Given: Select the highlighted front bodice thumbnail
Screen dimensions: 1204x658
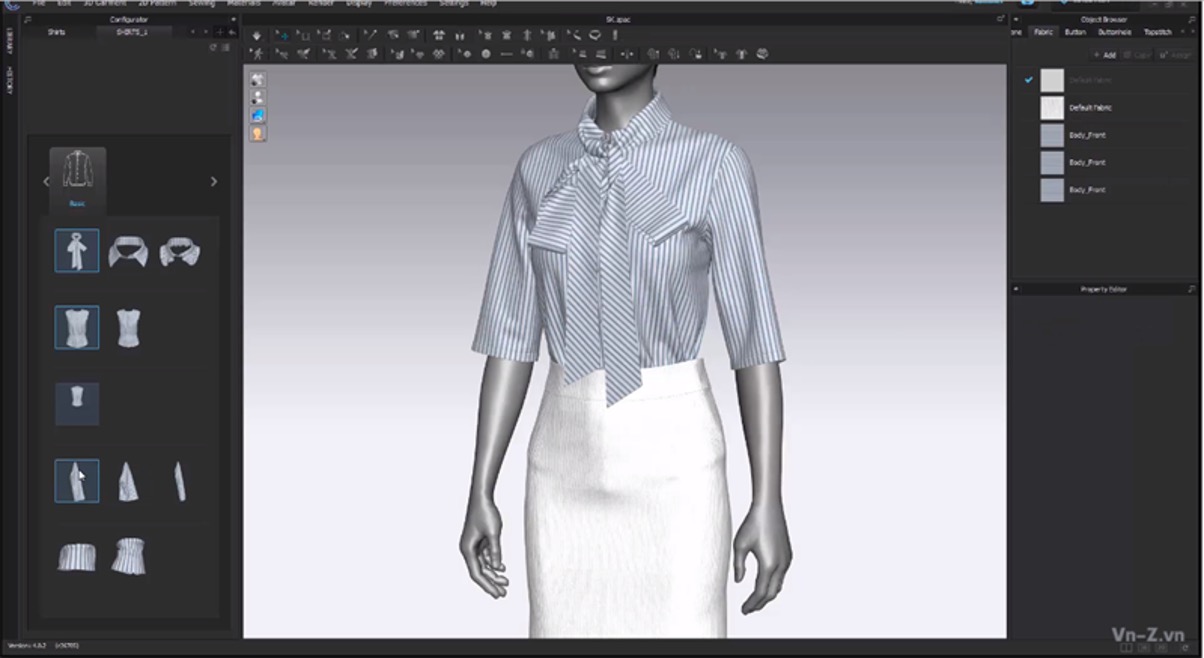Looking at the screenshot, I should tap(77, 327).
